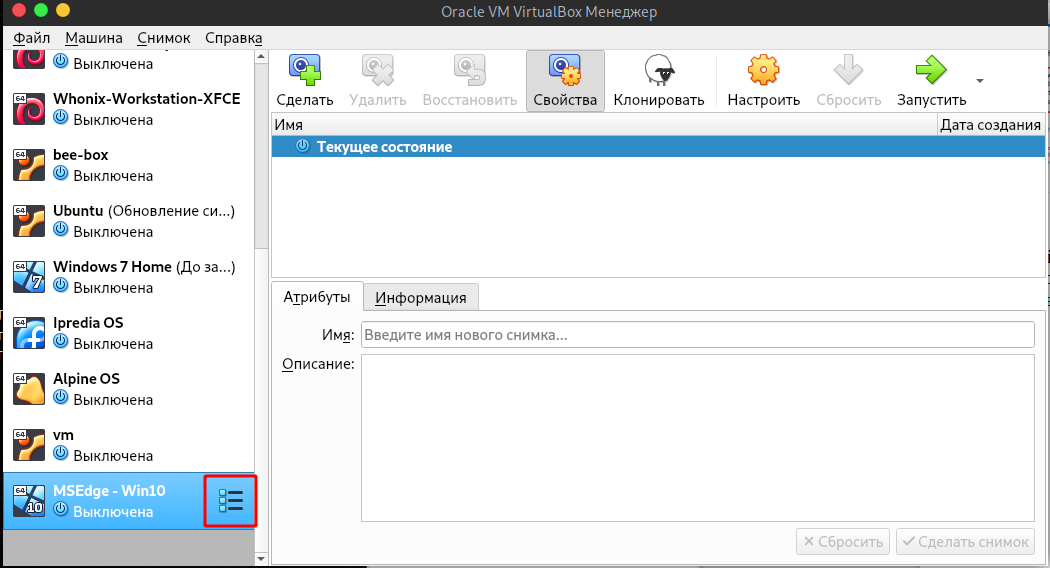
Task: Click inside the Описание text area
Action: [x=698, y=437]
